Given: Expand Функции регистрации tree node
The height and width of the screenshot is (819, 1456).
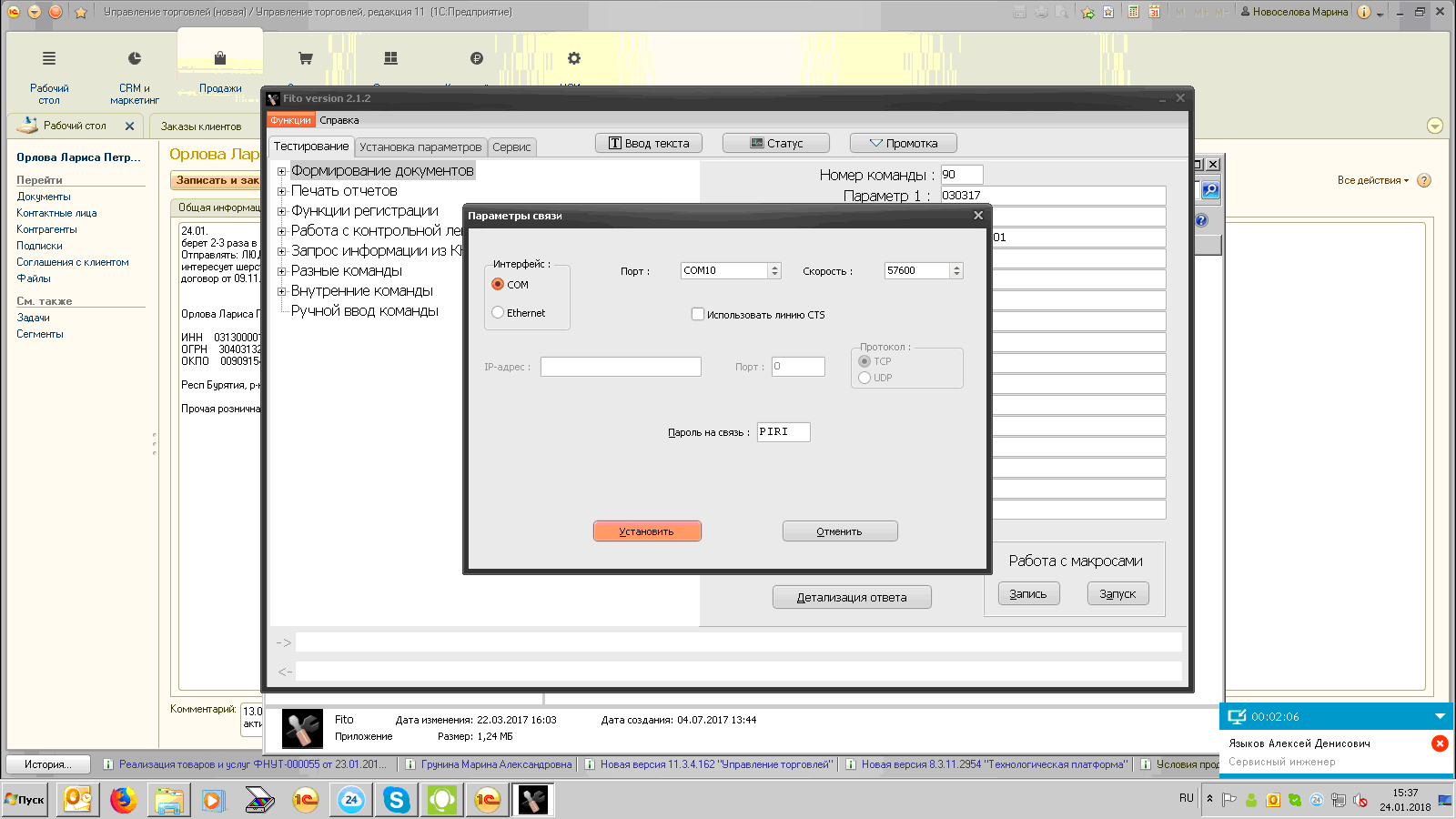Looking at the screenshot, I should point(282,211).
